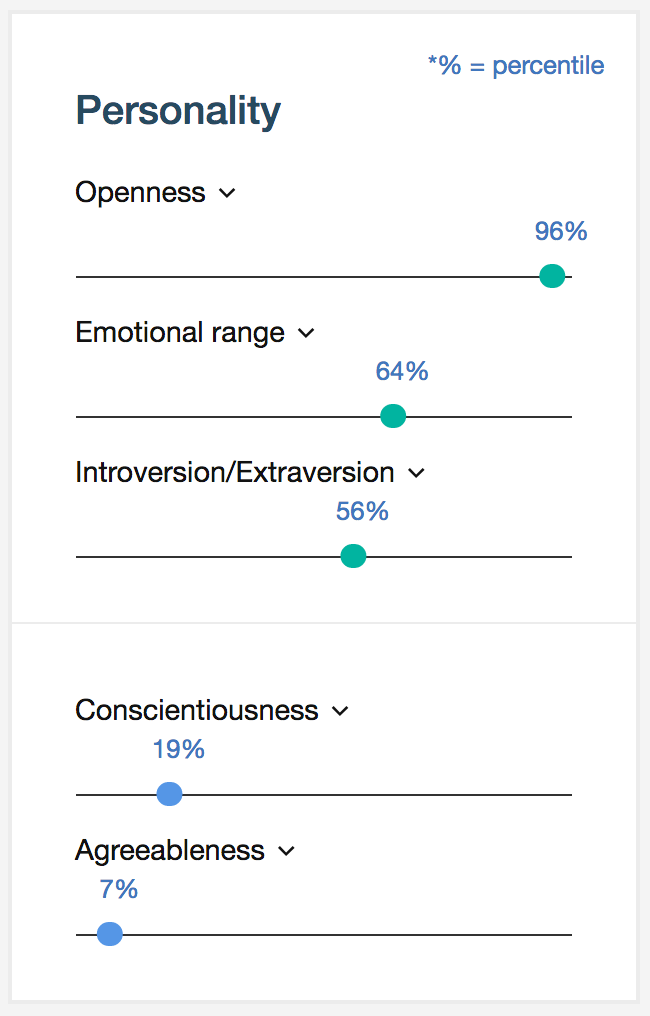Click the 19% Conscientiousness percentile value
This screenshot has width=650, height=1016.
[x=179, y=750]
